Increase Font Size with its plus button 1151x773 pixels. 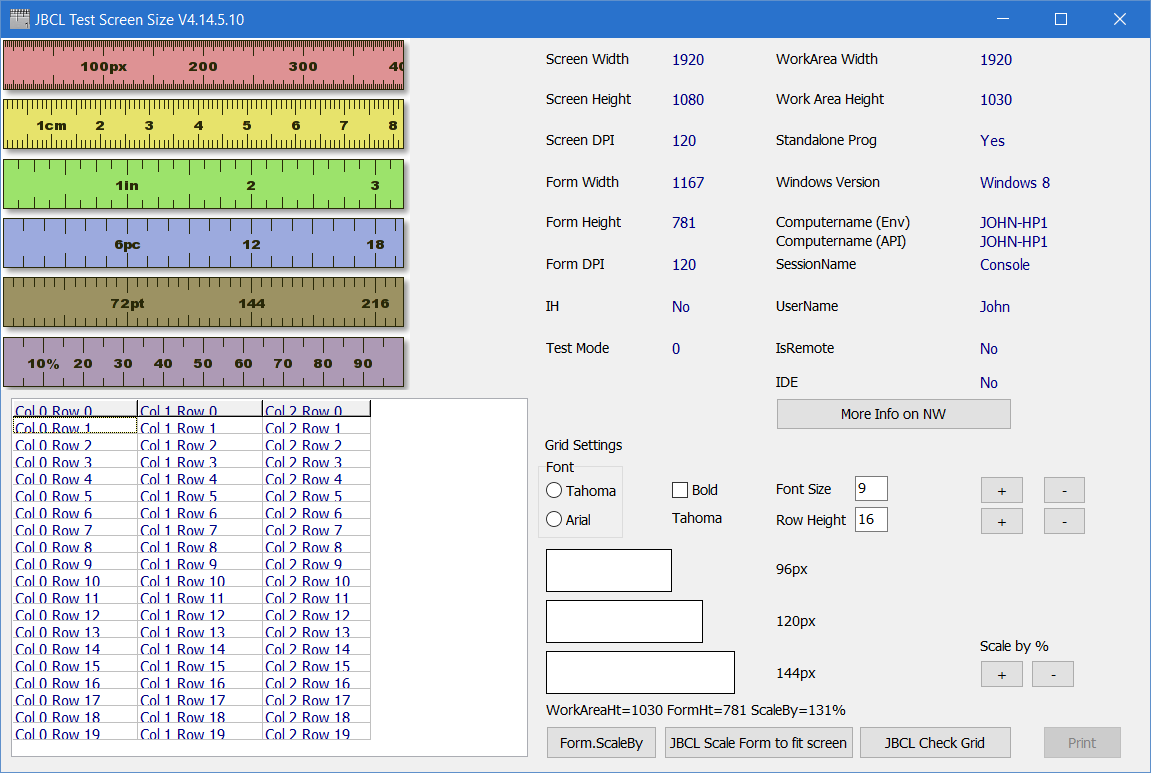(x=1001, y=489)
